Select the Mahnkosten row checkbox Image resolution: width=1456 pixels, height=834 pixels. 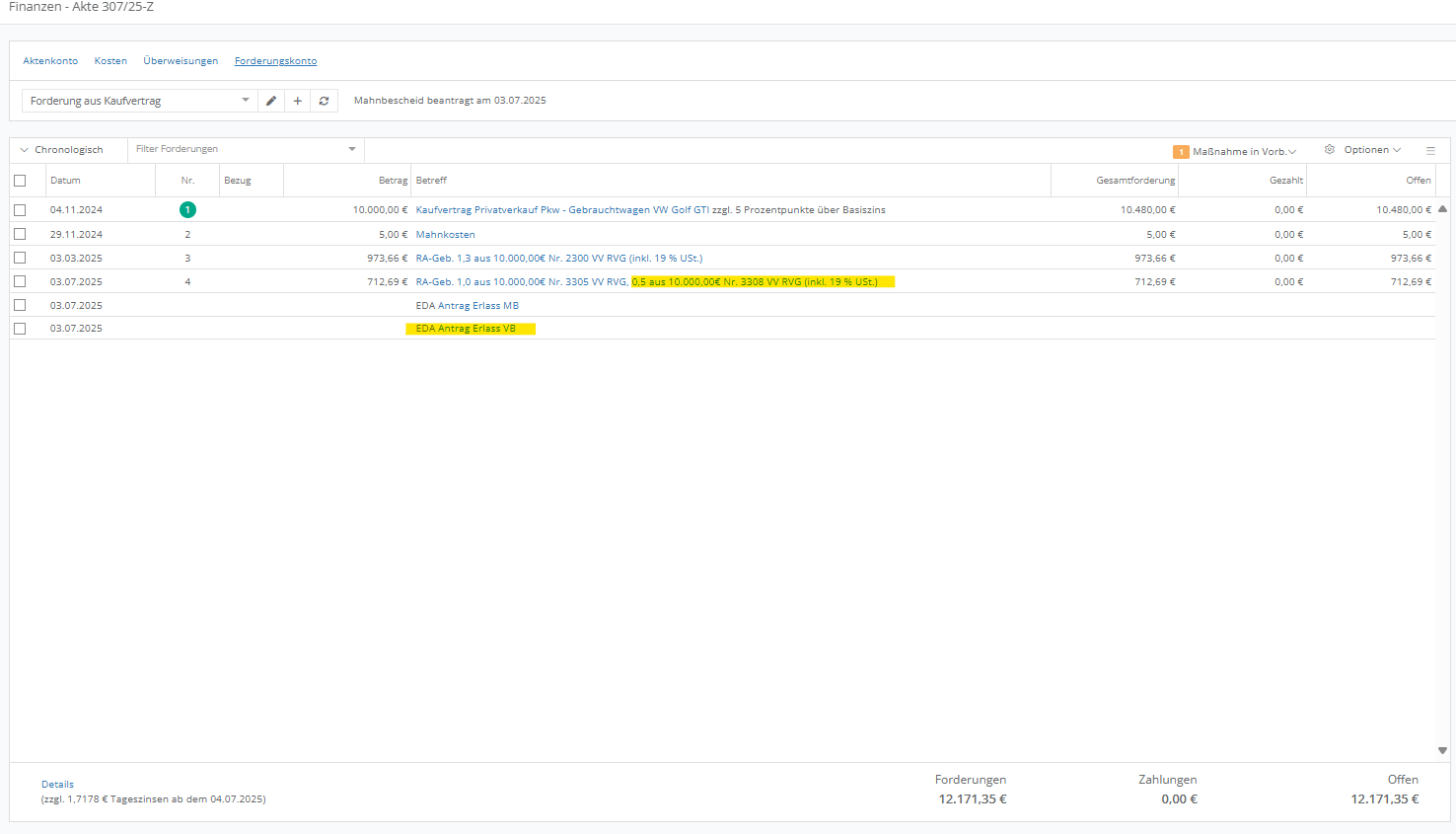point(20,235)
